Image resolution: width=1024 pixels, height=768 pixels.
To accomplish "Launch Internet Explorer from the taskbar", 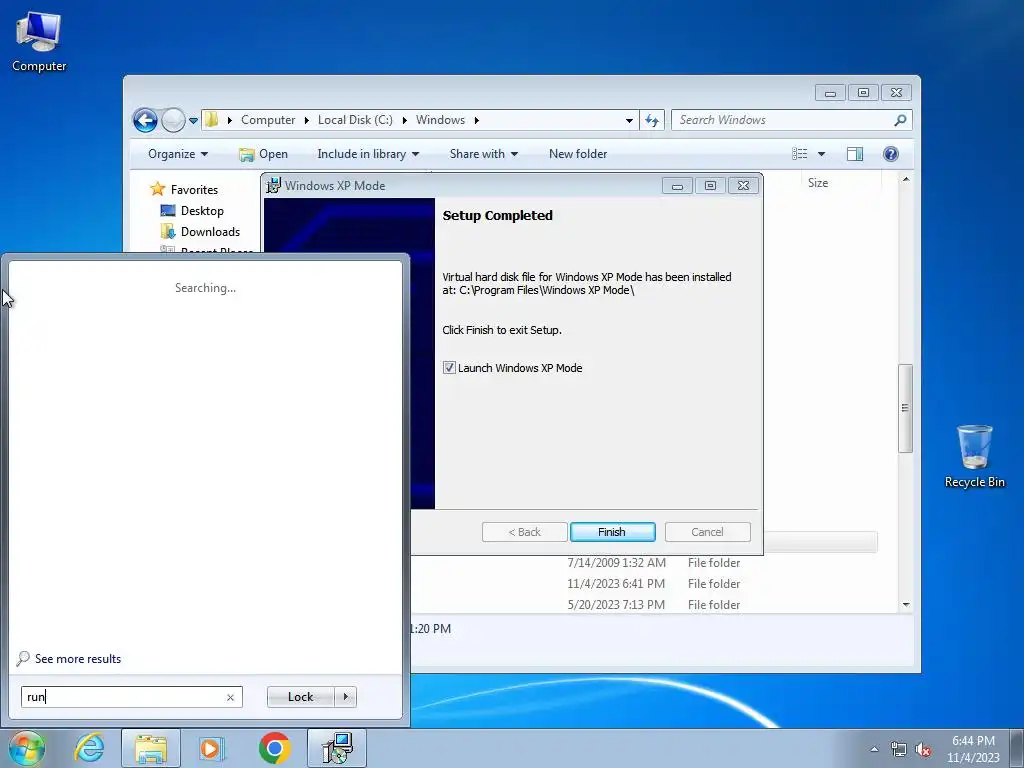I will click(89, 748).
